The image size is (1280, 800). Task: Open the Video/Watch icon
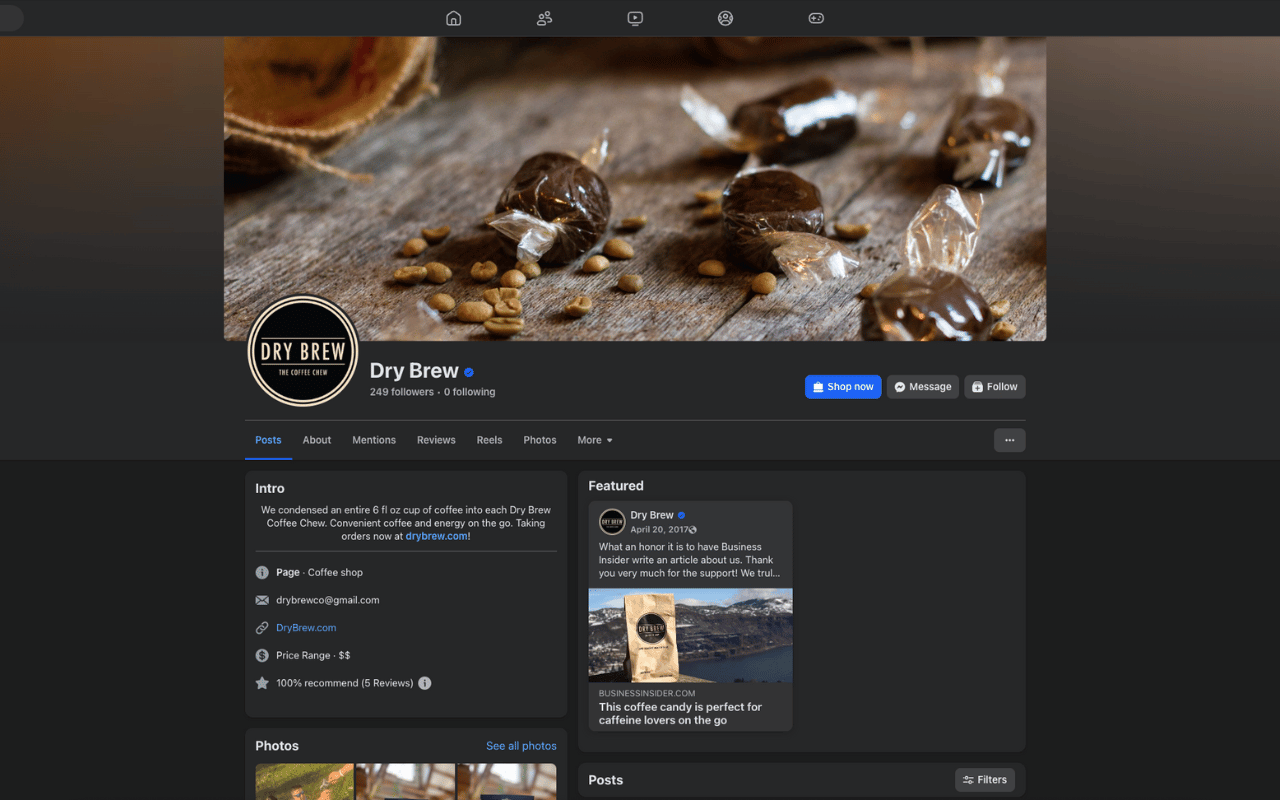pyautogui.click(x=635, y=18)
